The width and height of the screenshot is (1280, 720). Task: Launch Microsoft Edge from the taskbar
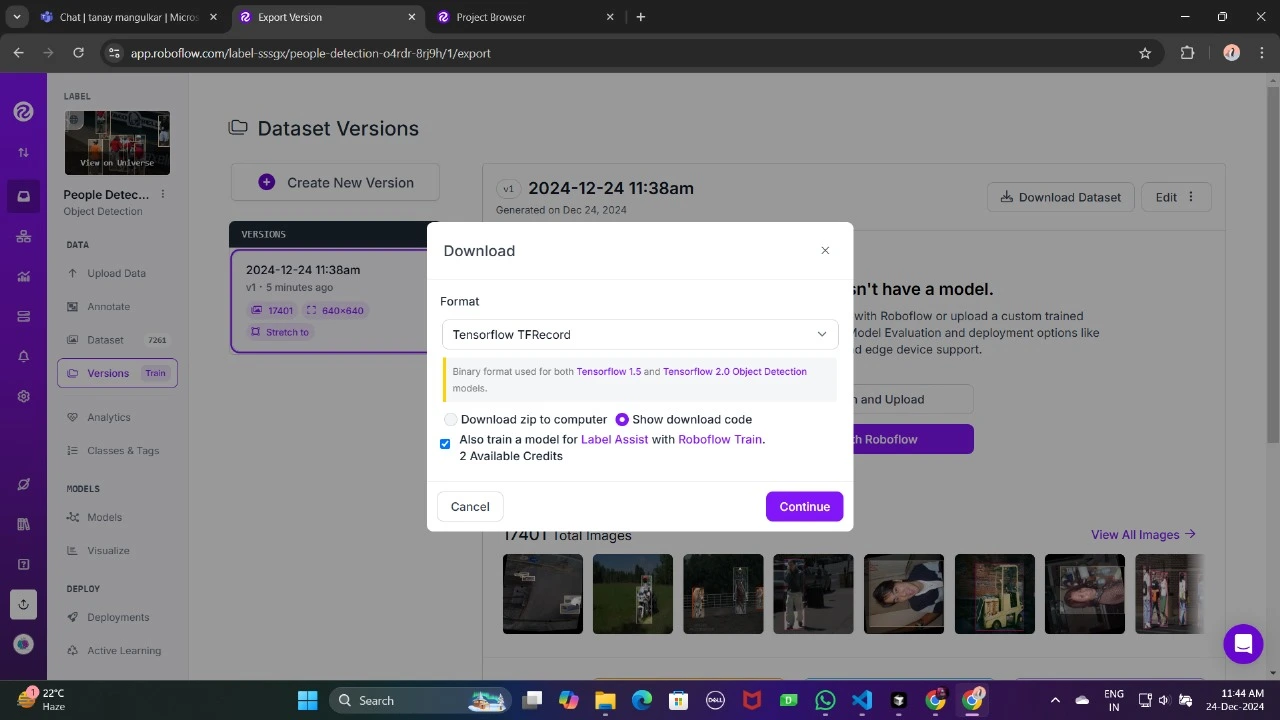pos(642,700)
